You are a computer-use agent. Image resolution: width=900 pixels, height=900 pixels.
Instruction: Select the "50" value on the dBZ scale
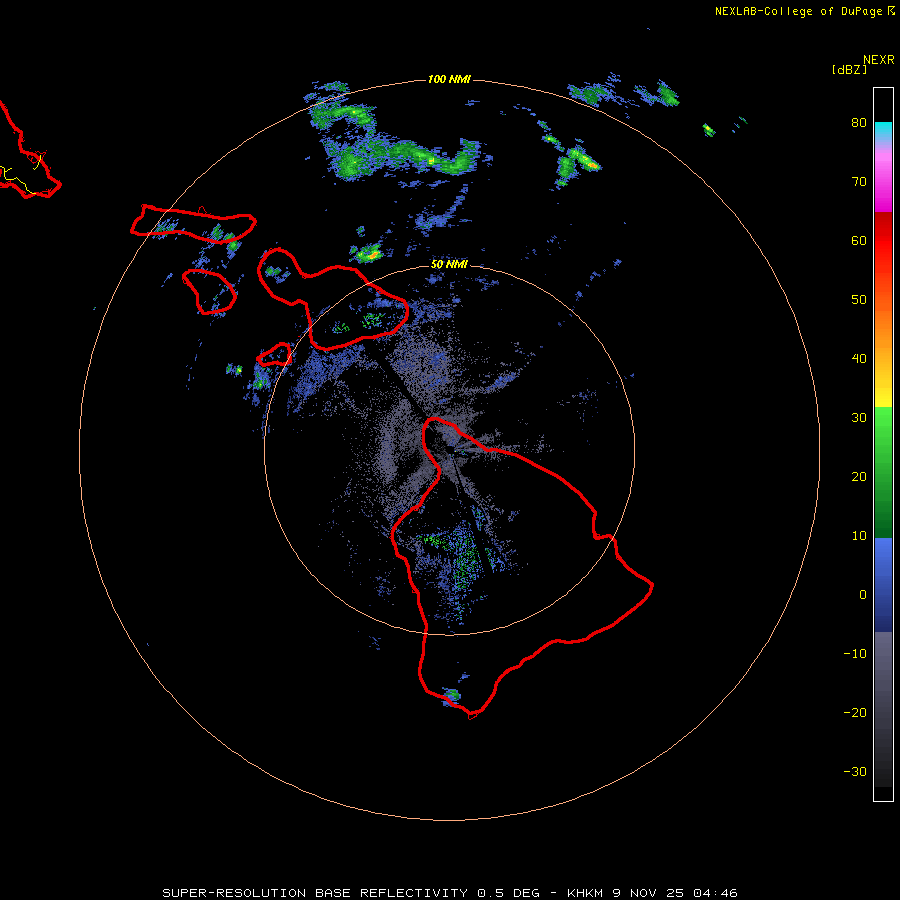point(859,300)
